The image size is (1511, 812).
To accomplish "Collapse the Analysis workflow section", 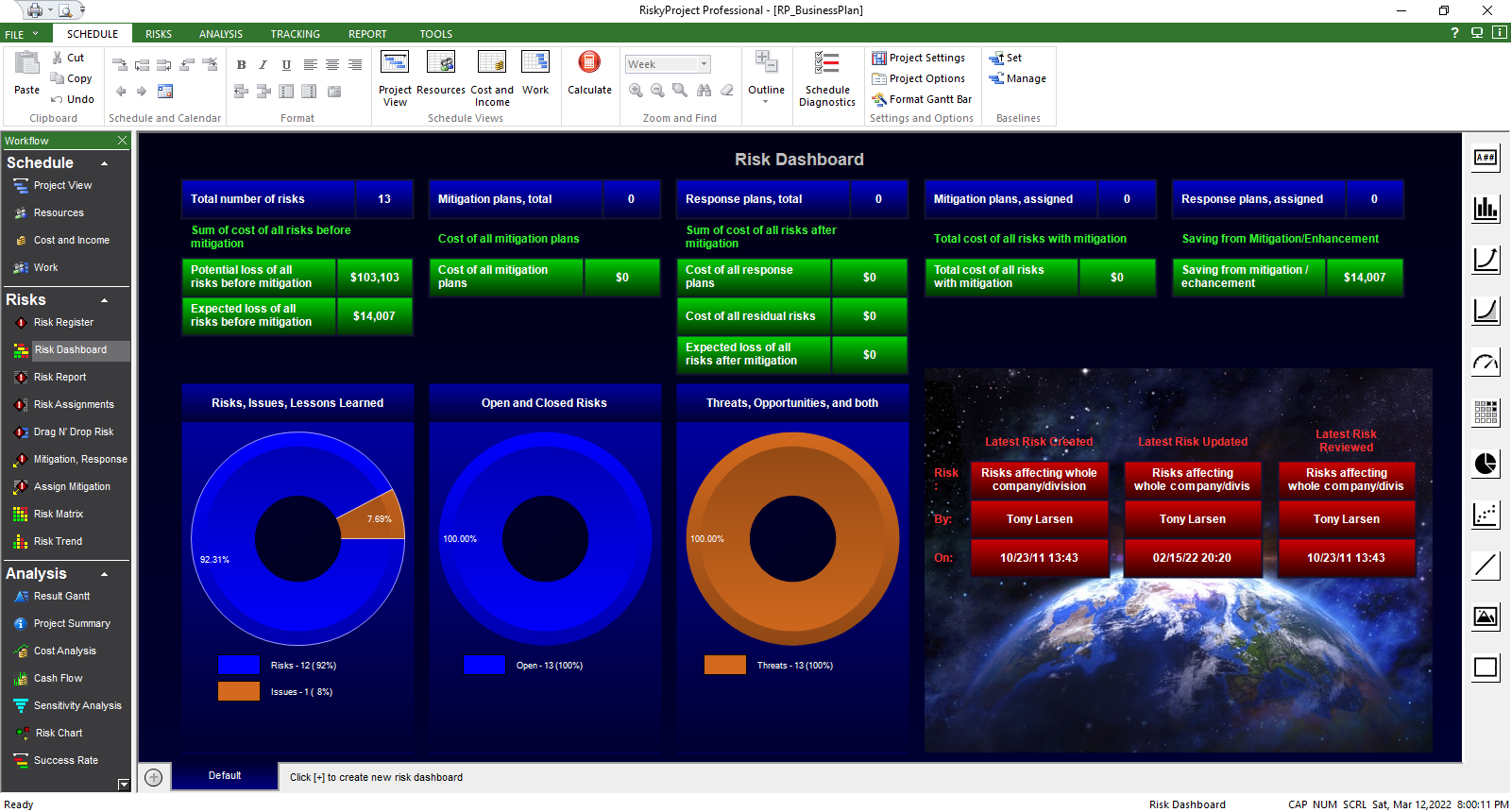I will (104, 574).
